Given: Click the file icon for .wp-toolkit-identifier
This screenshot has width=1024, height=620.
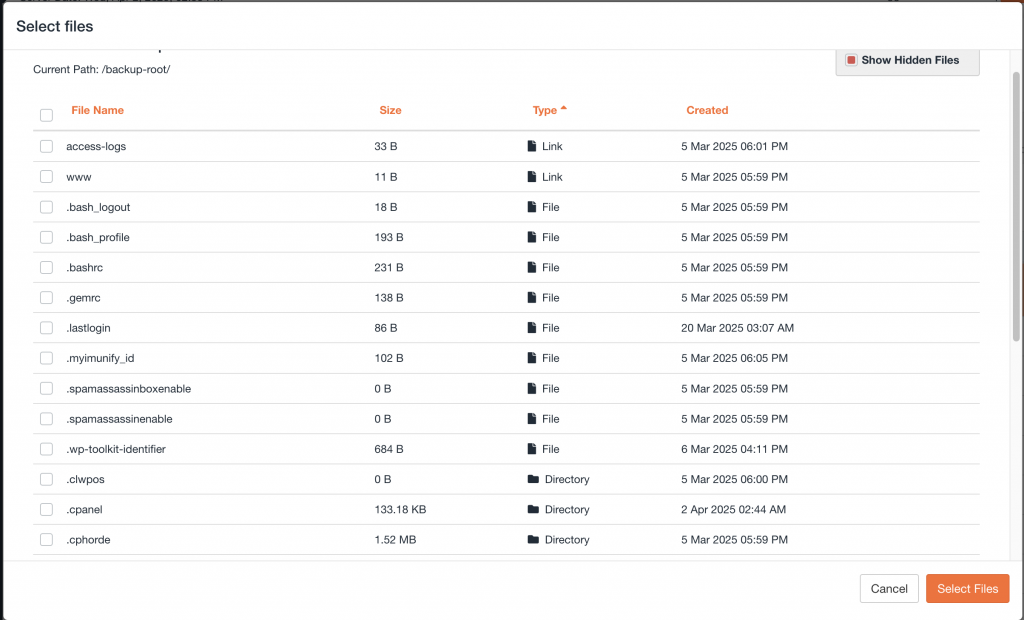Looking at the screenshot, I should (x=532, y=449).
